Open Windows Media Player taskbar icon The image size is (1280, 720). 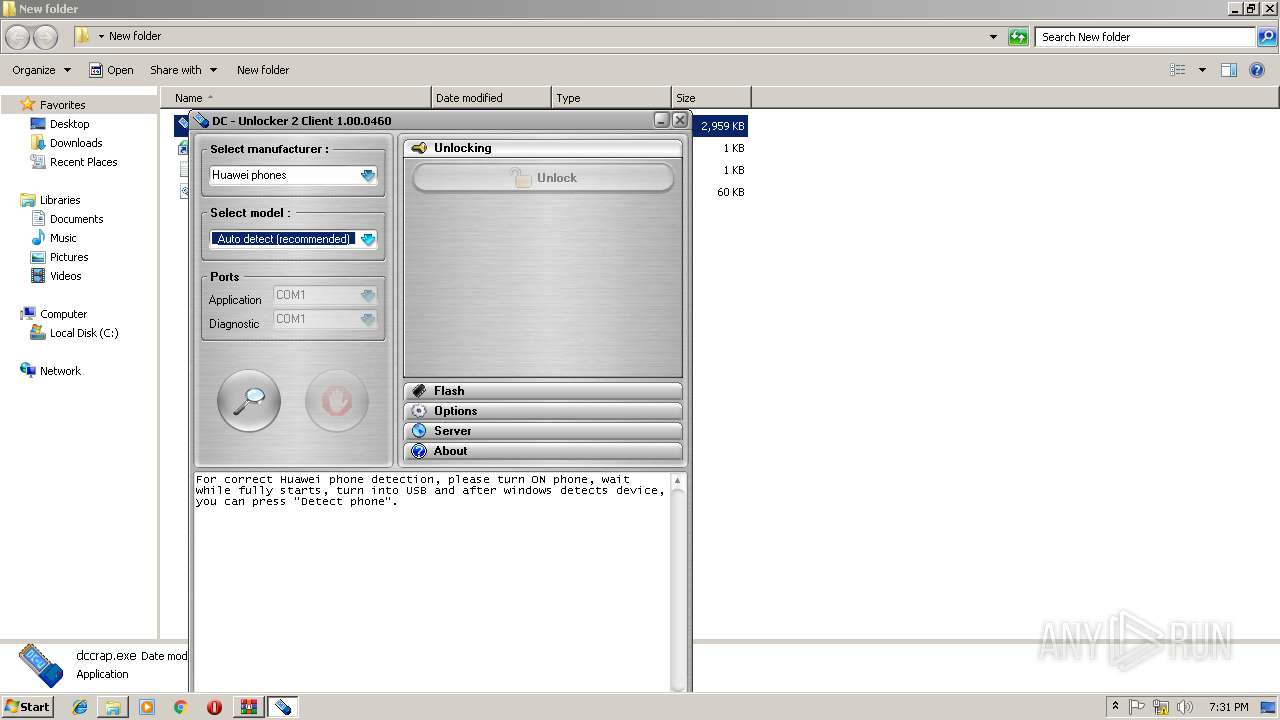[147, 707]
